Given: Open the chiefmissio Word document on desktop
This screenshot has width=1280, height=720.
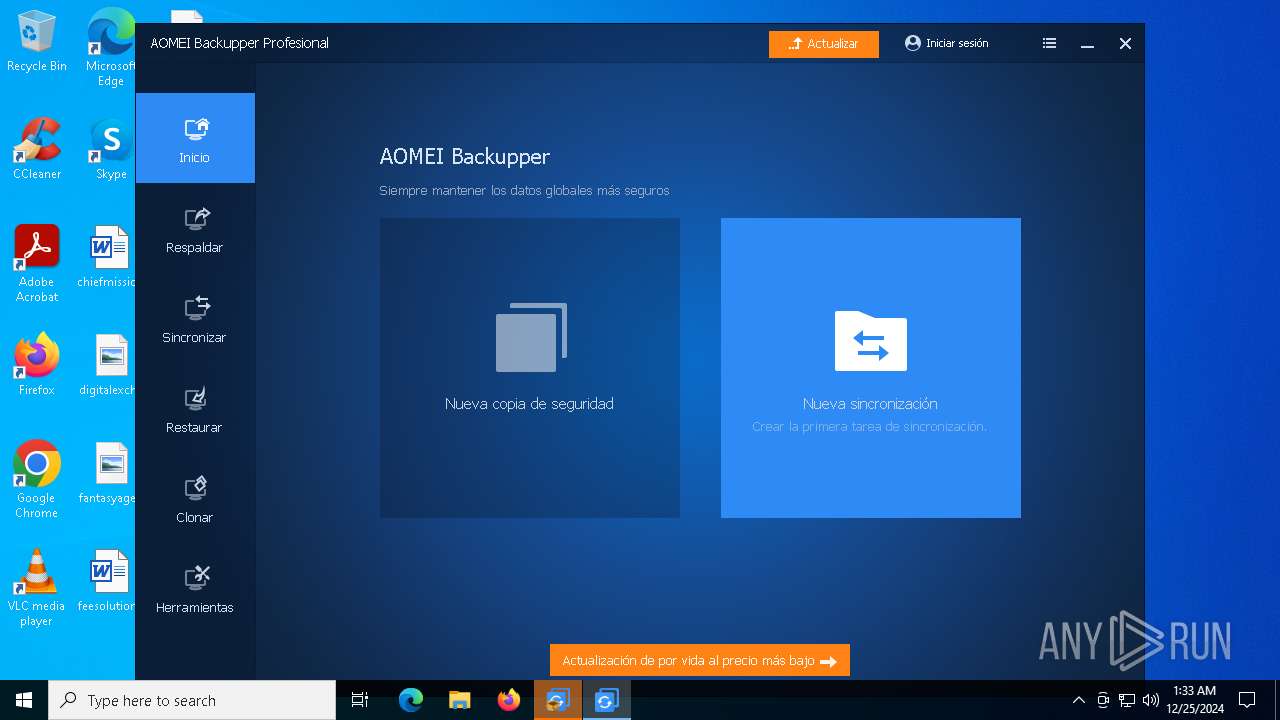Looking at the screenshot, I should tap(108, 256).
